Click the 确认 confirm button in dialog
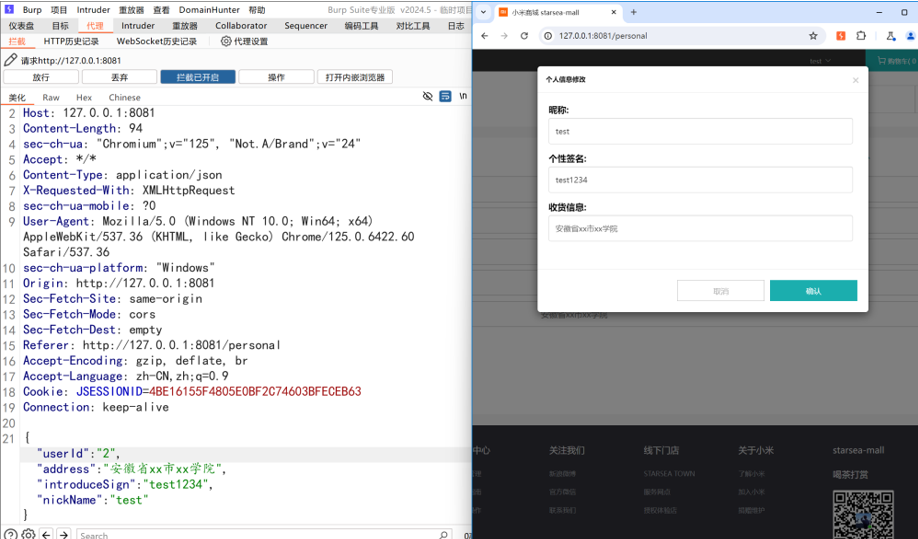 point(813,291)
